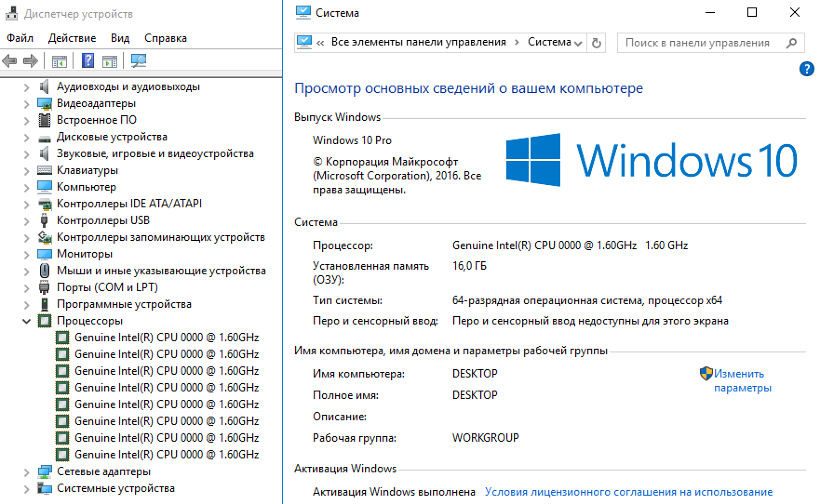Screen dimensions: 820x504
Task: Open the Справка menu
Action: 165,38
